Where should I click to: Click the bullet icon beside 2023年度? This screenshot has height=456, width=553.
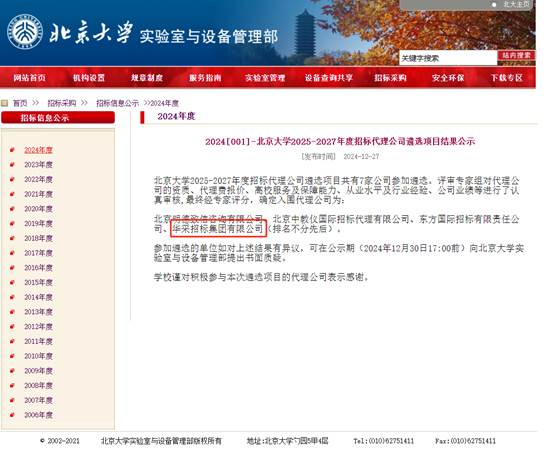click(x=12, y=165)
